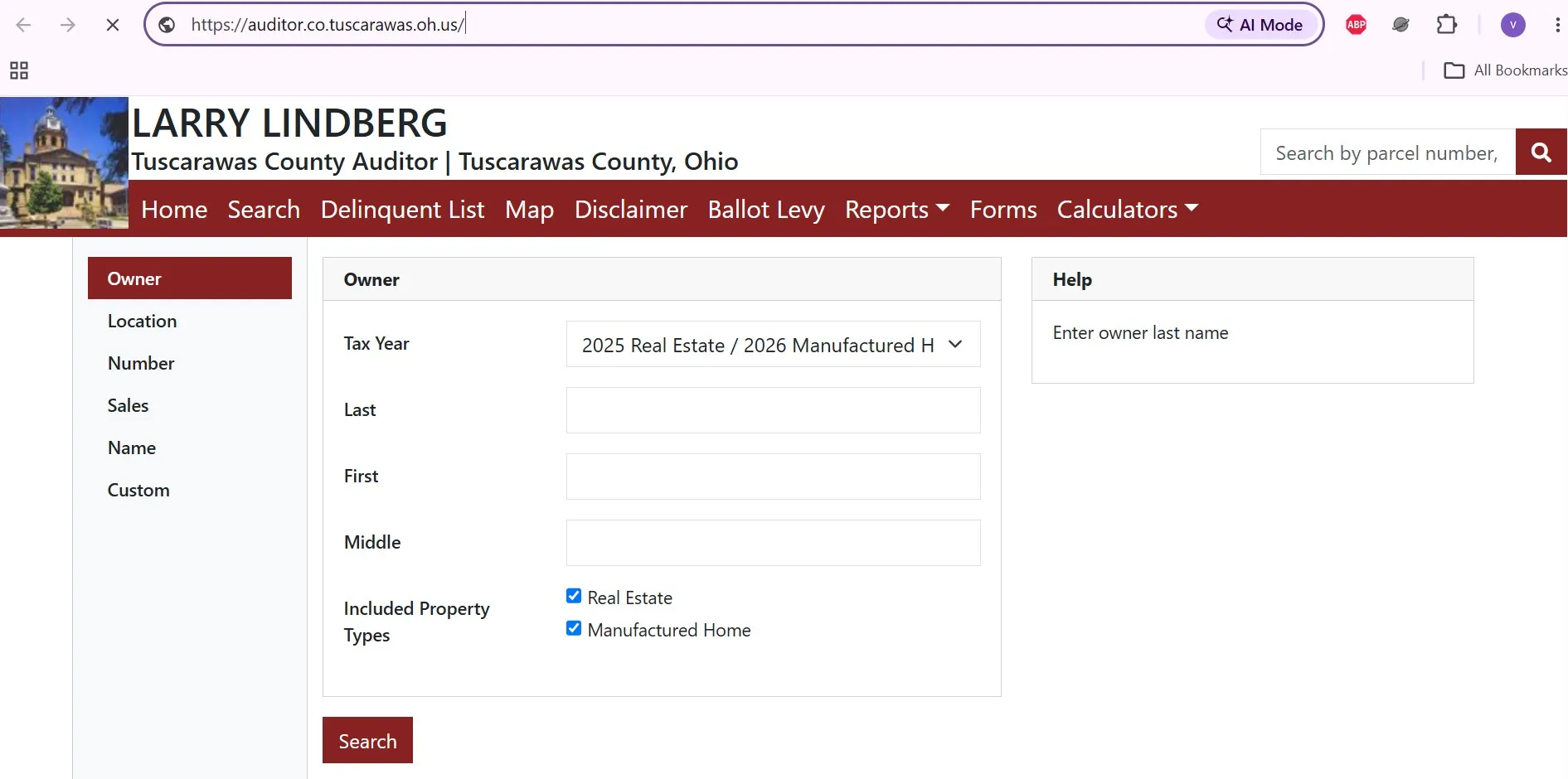Uncheck the Manufactured Home checkbox
The image size is (1568, 779).
click(x=574, y=628)
